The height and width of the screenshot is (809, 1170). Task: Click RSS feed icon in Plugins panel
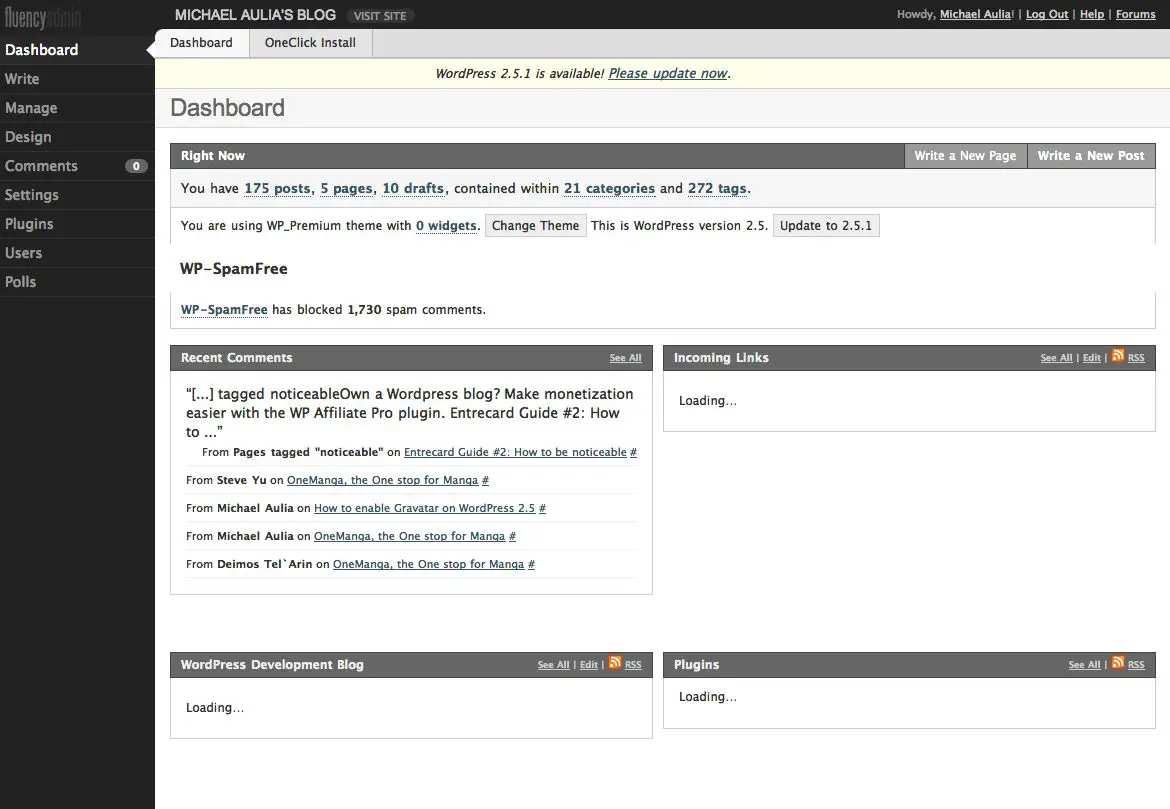click(1118, 662)
